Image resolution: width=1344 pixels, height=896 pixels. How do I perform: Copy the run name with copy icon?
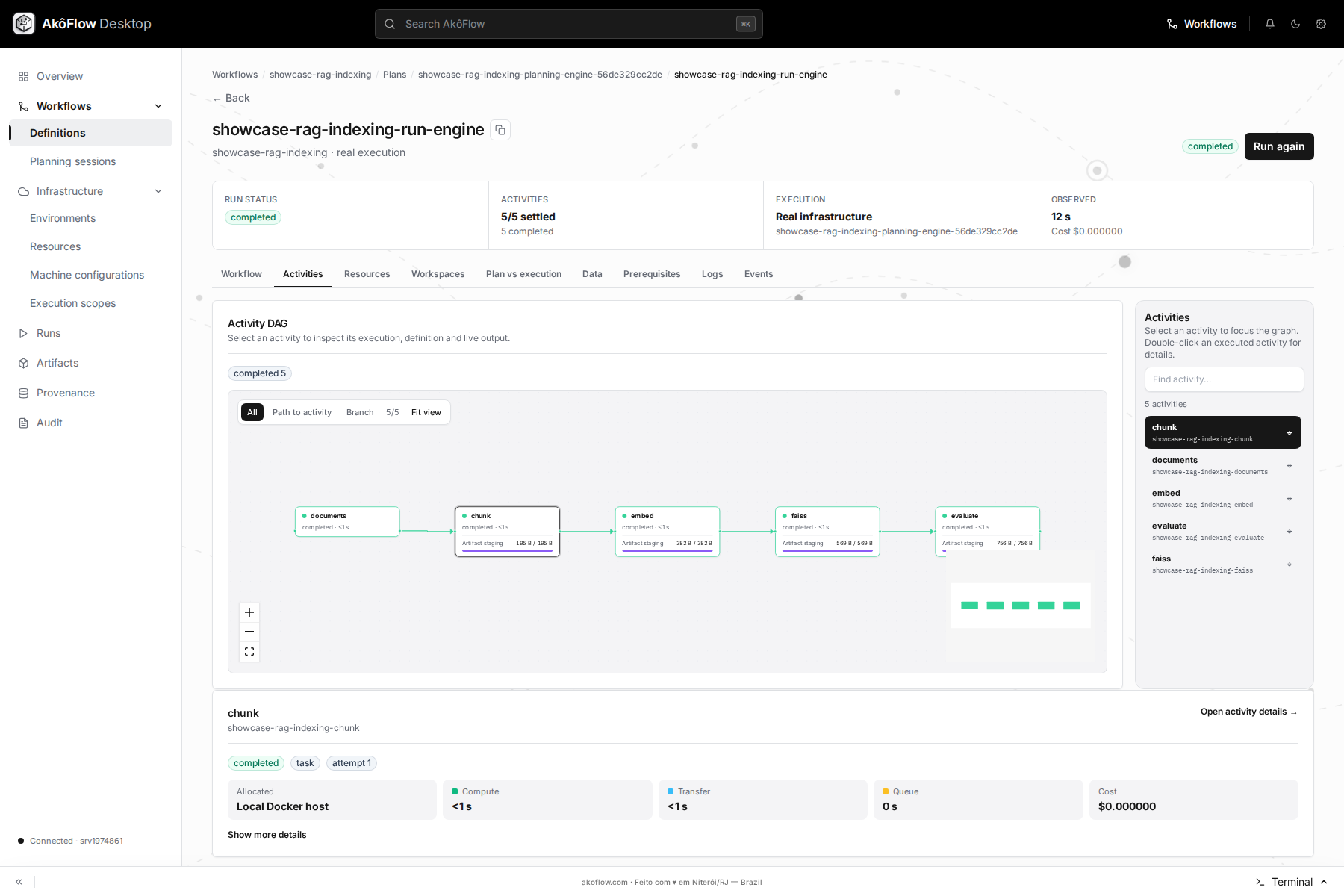(x=500, y=130)
